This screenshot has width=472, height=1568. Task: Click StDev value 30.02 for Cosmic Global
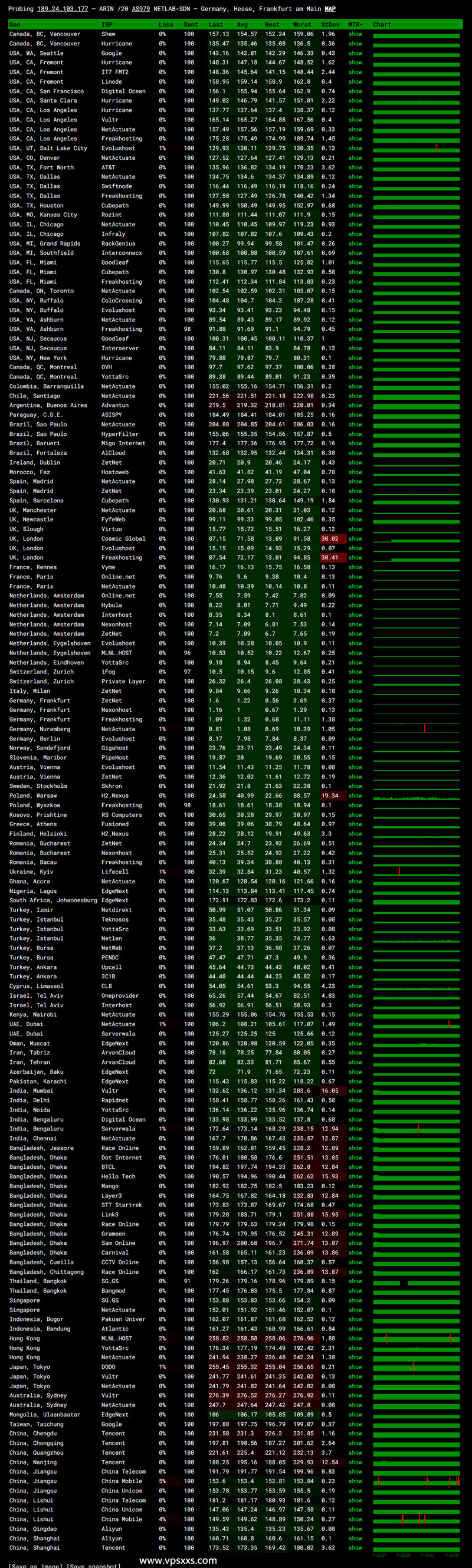pos(329,539)
